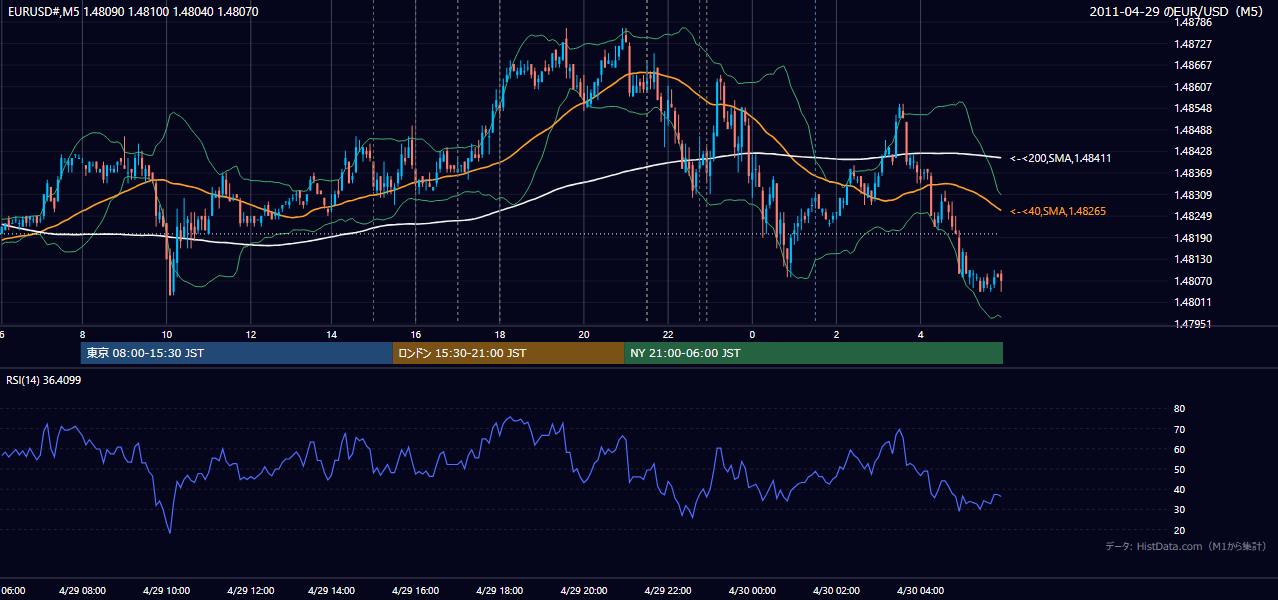This screenshot has width=1278, height=600.
Task: Click price level 1.48011 on the axis
Action: [x=1193, y=302]
